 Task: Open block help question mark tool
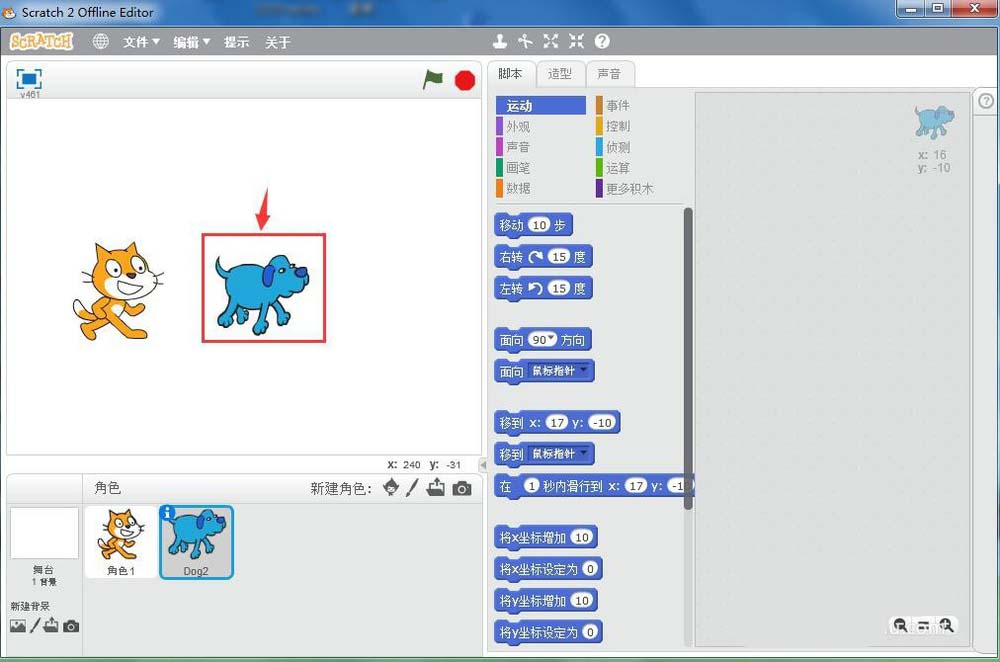tap(602, 41)
